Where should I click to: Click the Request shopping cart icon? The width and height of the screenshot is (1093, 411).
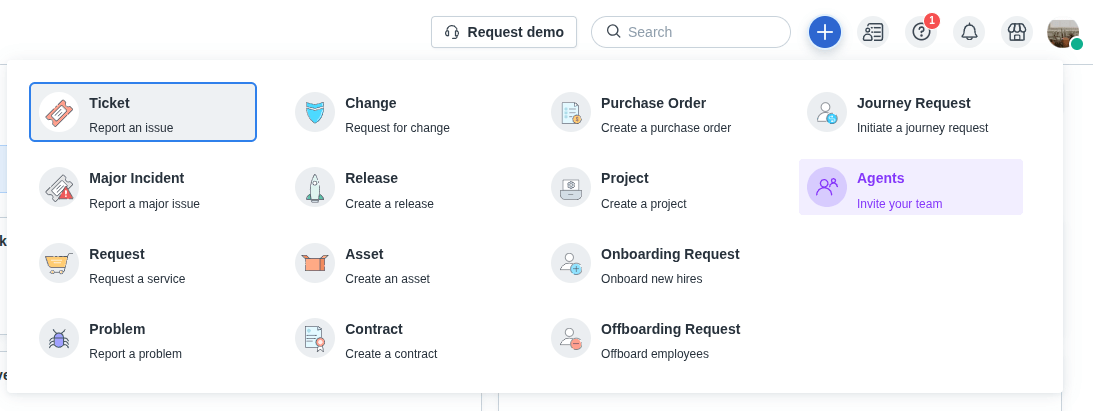click(59, 263)
